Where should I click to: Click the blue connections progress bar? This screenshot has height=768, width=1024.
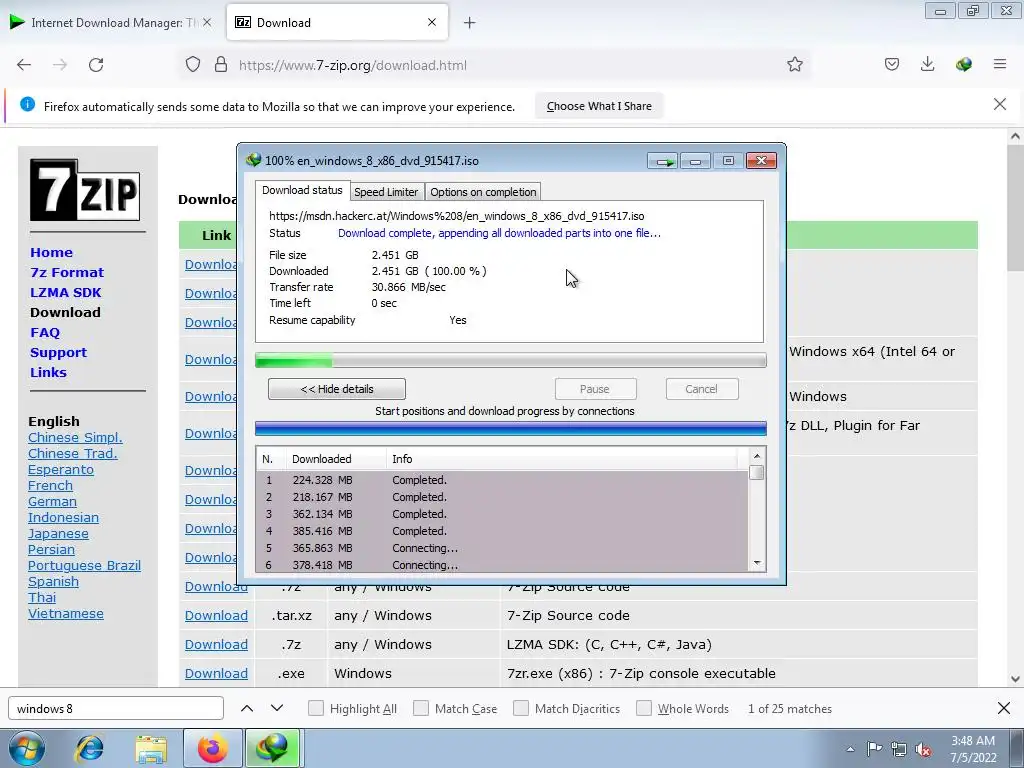click(x=511, y=428)
